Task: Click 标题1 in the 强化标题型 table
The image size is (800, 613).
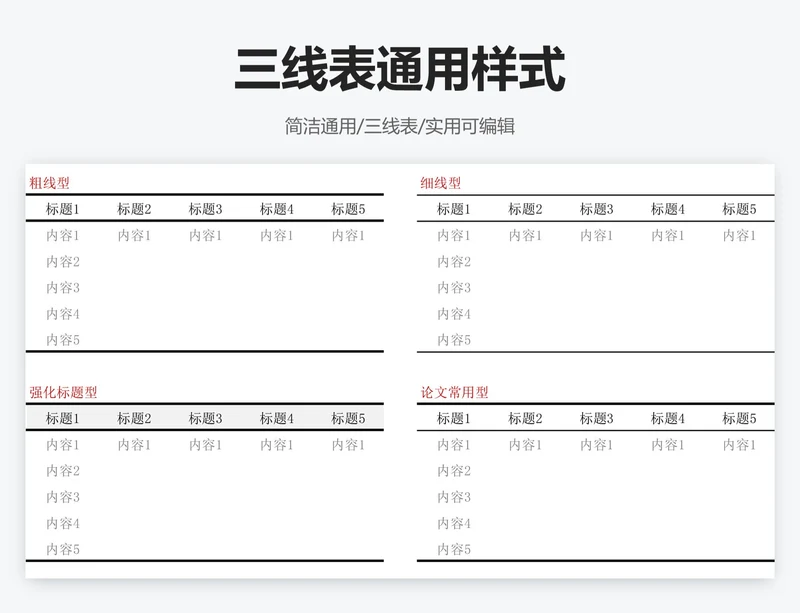Action: 63,419
